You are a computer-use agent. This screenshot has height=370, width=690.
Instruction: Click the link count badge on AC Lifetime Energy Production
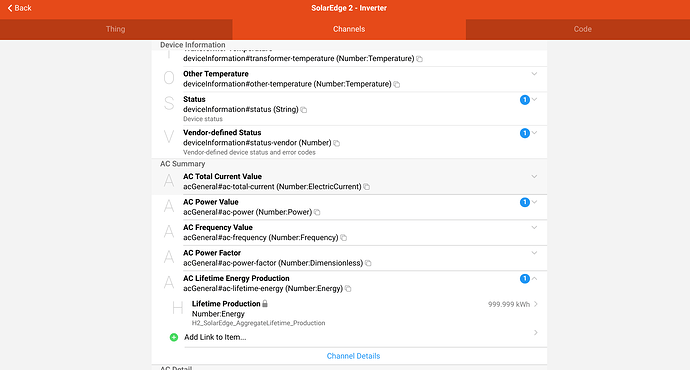point(525,279)
